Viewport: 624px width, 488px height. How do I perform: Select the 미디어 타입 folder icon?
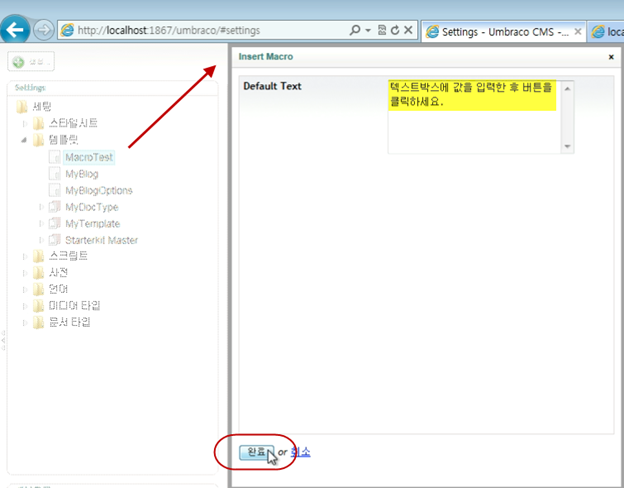tap(38, 306)
